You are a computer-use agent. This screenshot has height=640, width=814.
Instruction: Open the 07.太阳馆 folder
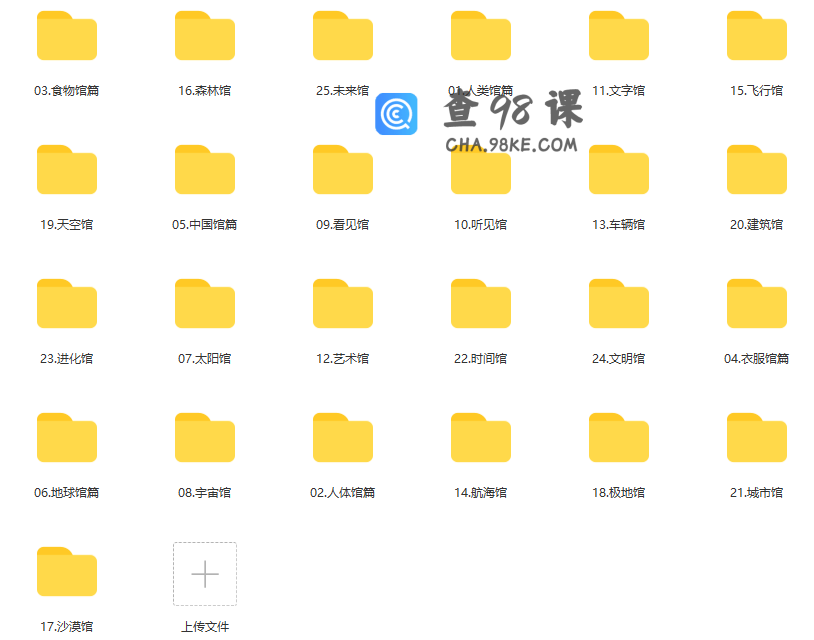coord(204,303)
